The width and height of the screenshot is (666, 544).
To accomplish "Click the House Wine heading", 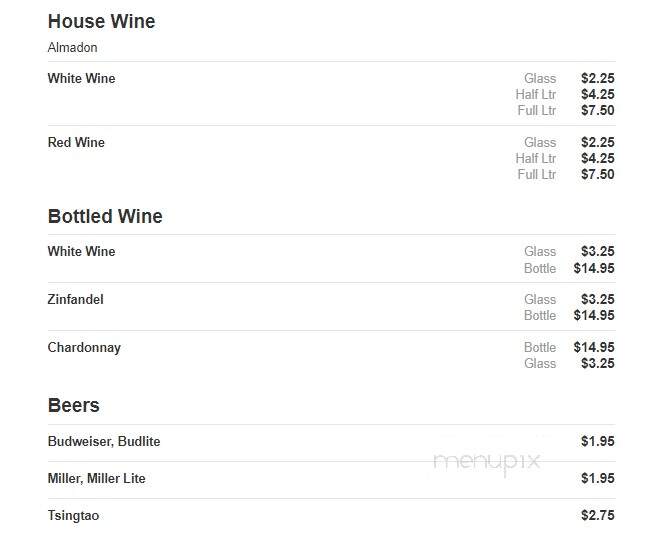I will [102, 21].
